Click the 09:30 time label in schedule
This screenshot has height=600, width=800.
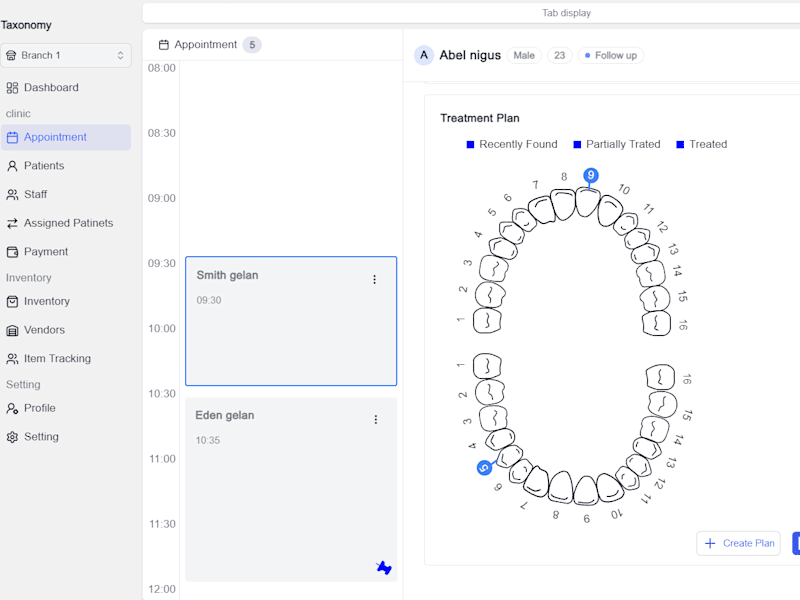pyautogui.click(x=161, y=263)
